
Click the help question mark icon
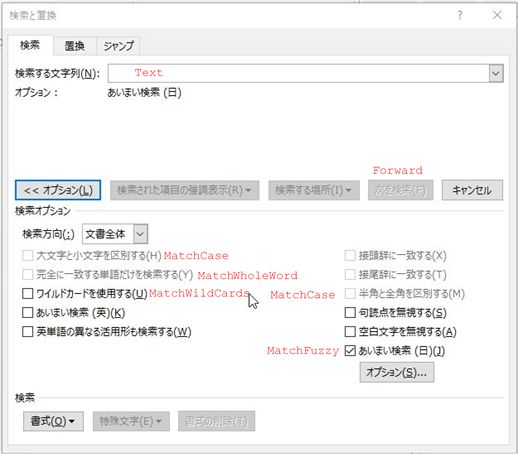(x=460, y=15)
